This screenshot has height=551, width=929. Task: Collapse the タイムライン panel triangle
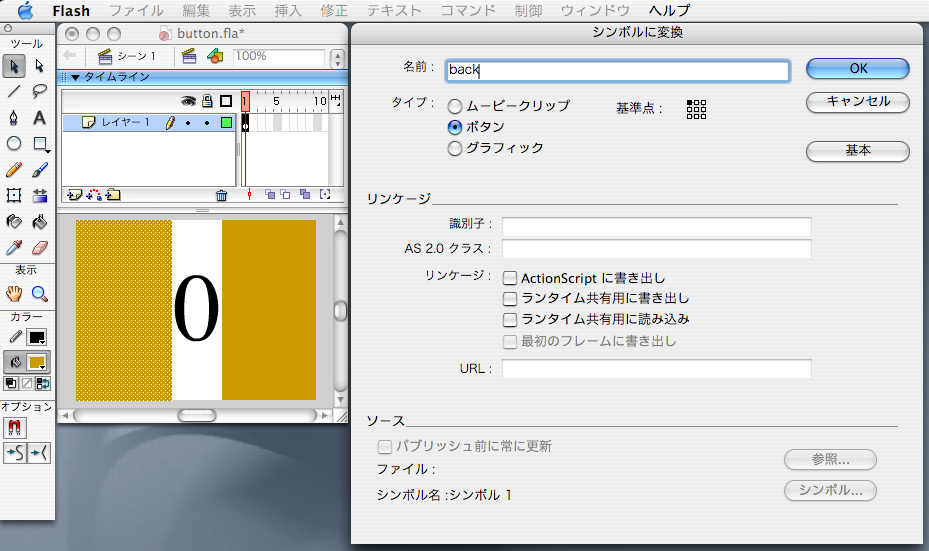75,77
